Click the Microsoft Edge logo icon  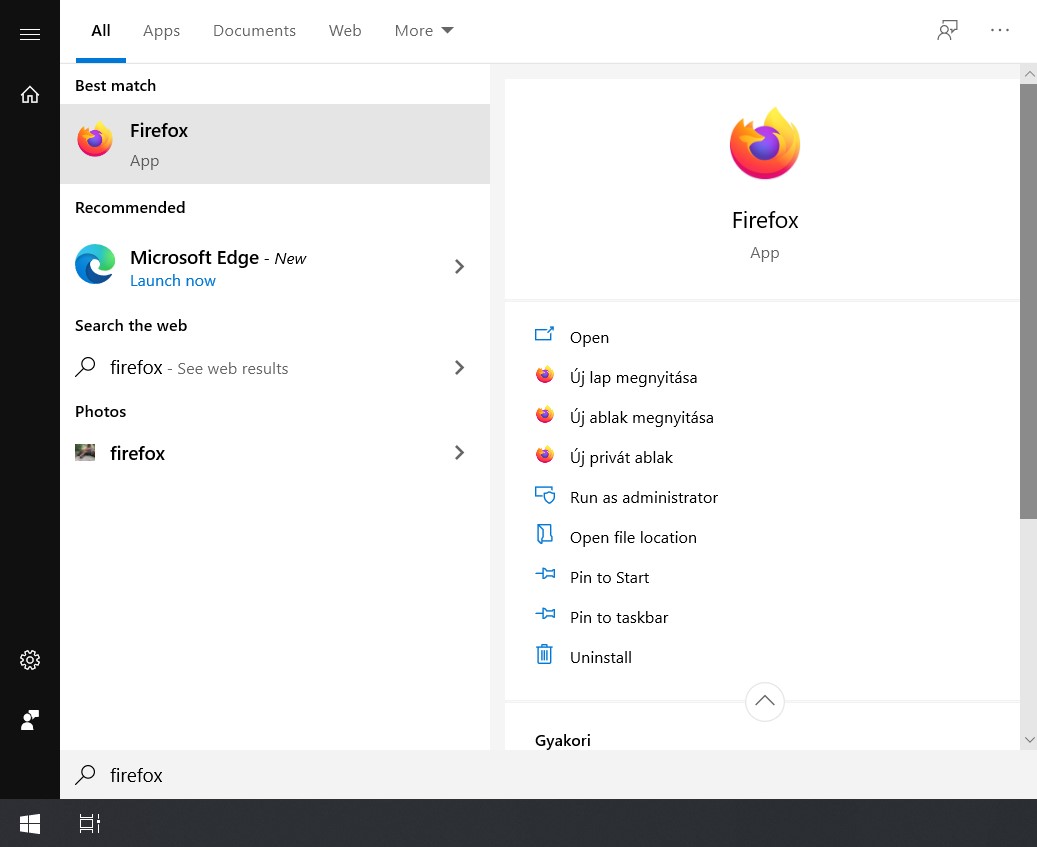[x=95, y=264]
